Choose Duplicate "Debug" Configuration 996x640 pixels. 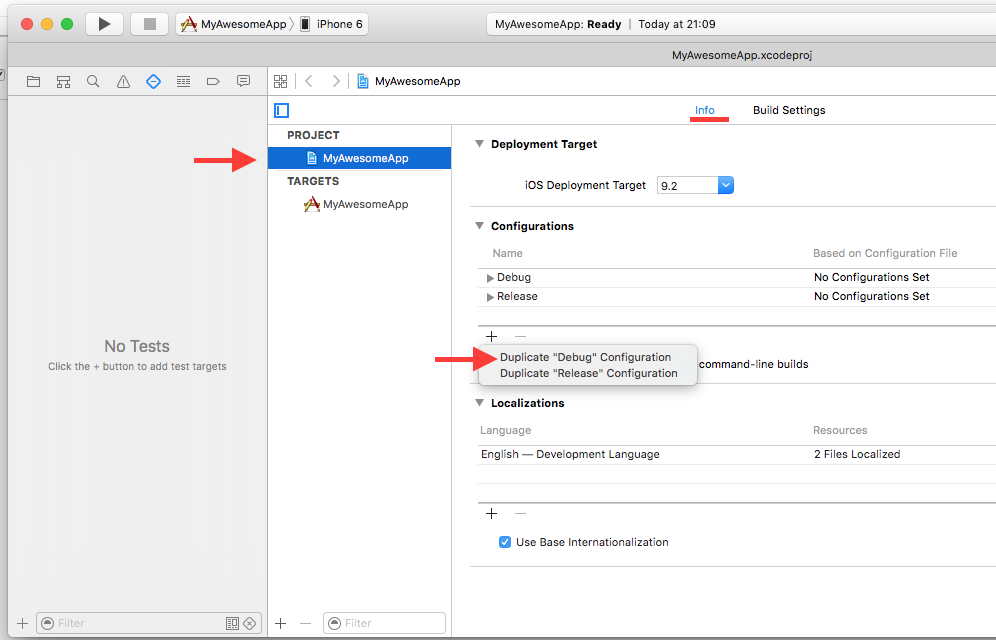pos(586,357)
